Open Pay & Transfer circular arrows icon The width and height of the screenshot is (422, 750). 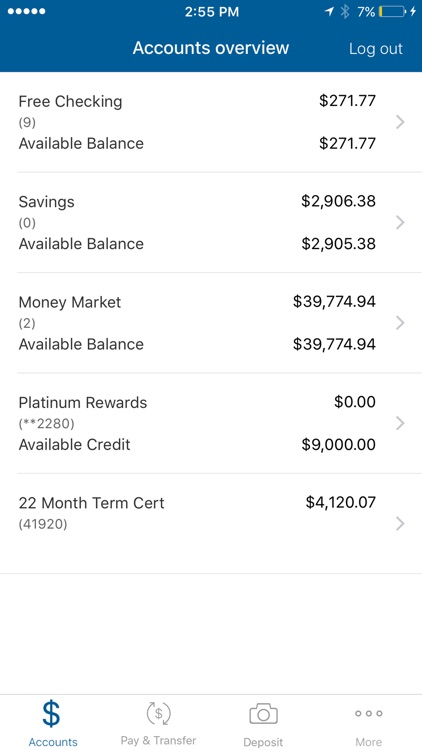pos(158,714)
